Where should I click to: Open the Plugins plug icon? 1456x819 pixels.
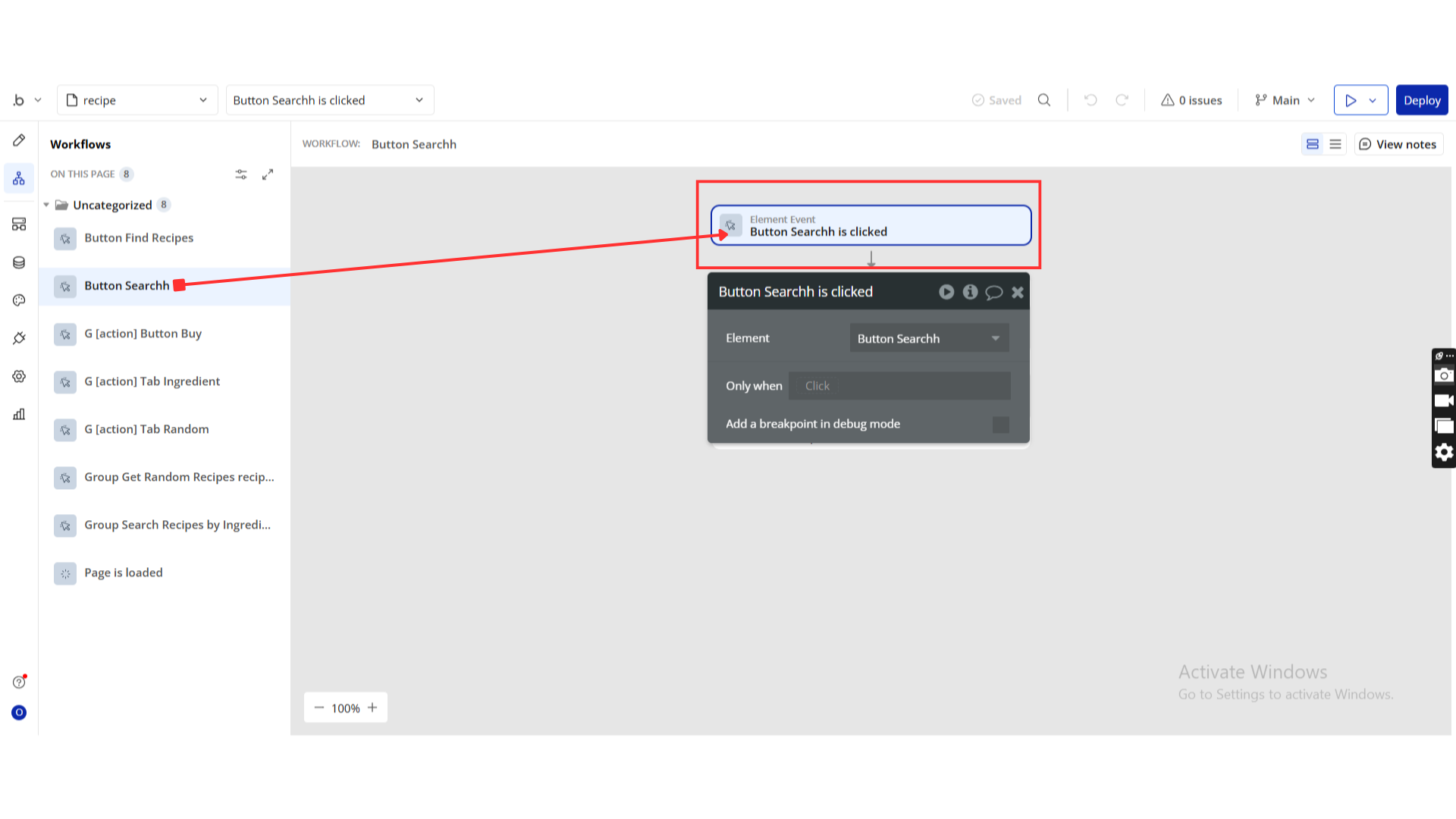[x=19, y=338]
